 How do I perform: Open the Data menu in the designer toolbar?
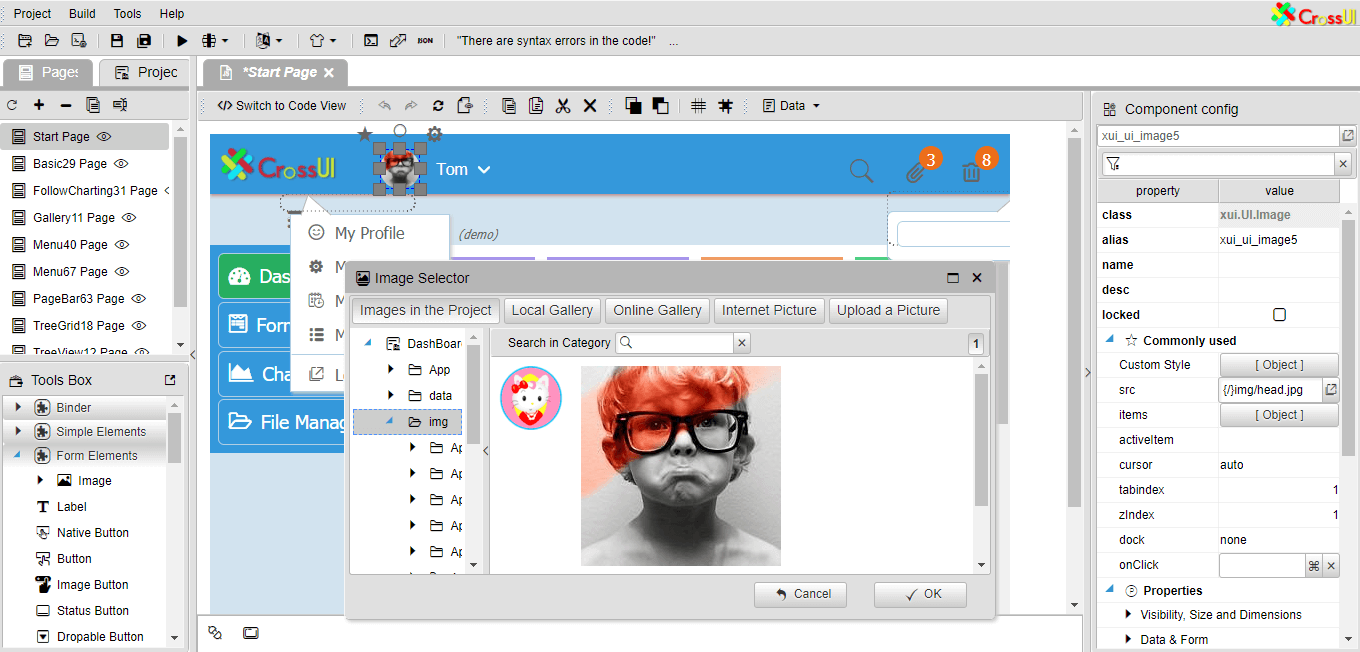coord(790,105)
